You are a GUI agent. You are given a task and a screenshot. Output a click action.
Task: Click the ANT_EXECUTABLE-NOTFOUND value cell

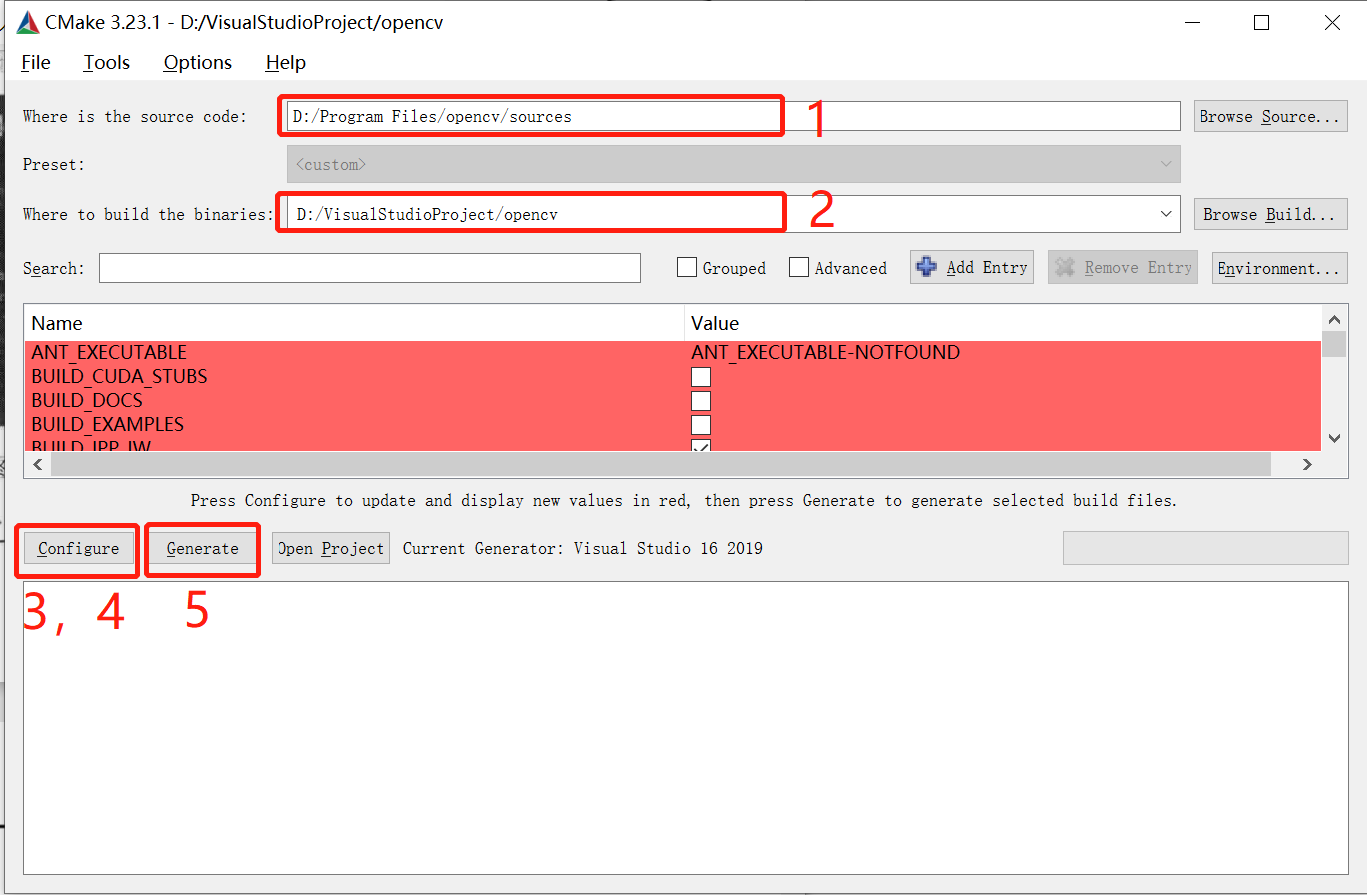coord(825,352)
